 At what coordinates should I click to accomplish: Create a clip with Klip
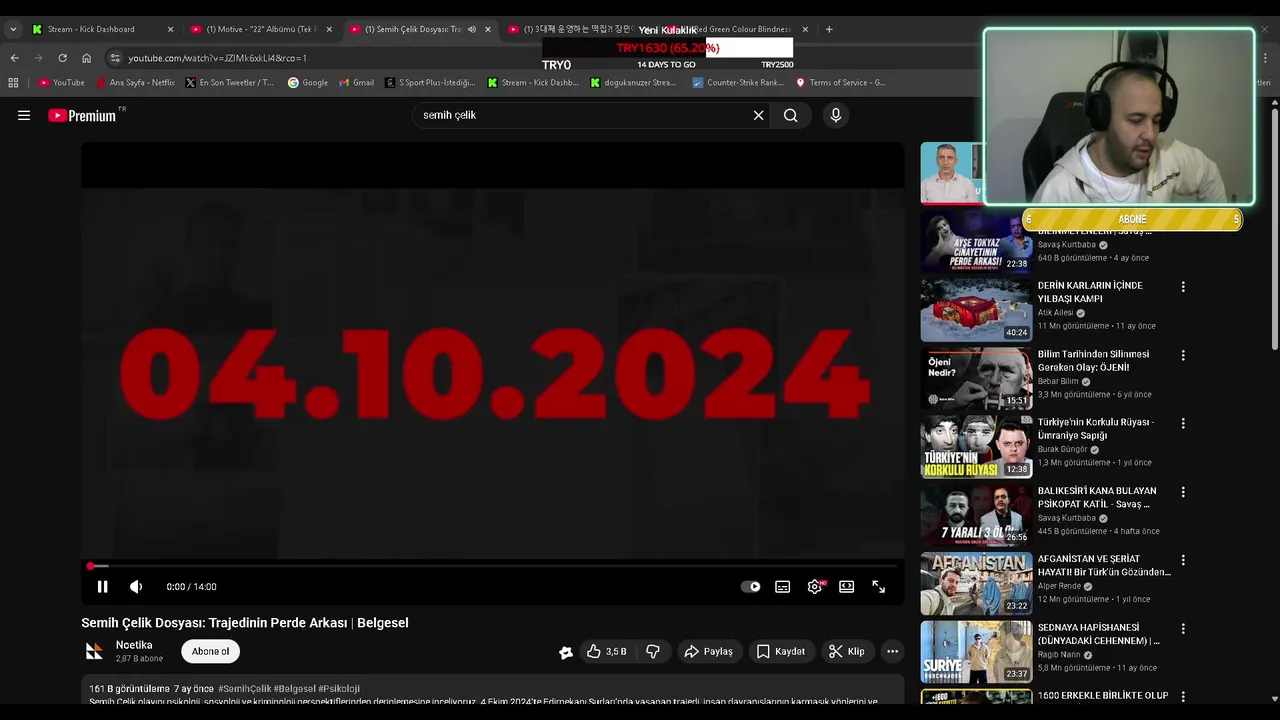846,651
